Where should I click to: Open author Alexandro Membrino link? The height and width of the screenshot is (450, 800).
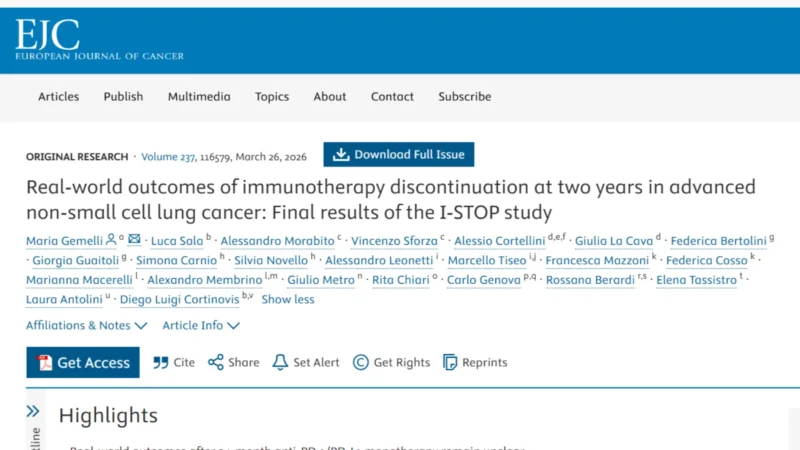tap(205, 280)
